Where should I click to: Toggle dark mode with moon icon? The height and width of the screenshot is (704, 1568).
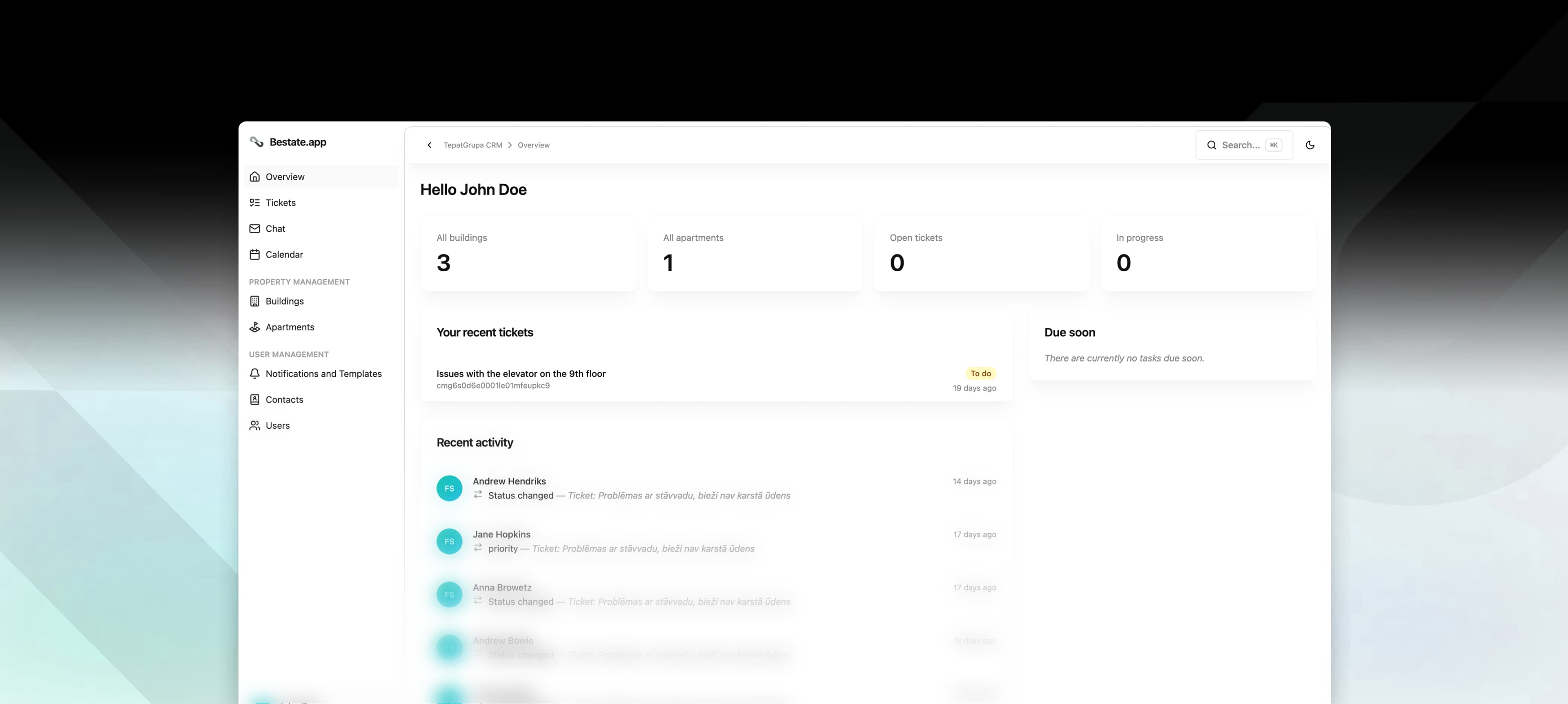point(1310,145)
